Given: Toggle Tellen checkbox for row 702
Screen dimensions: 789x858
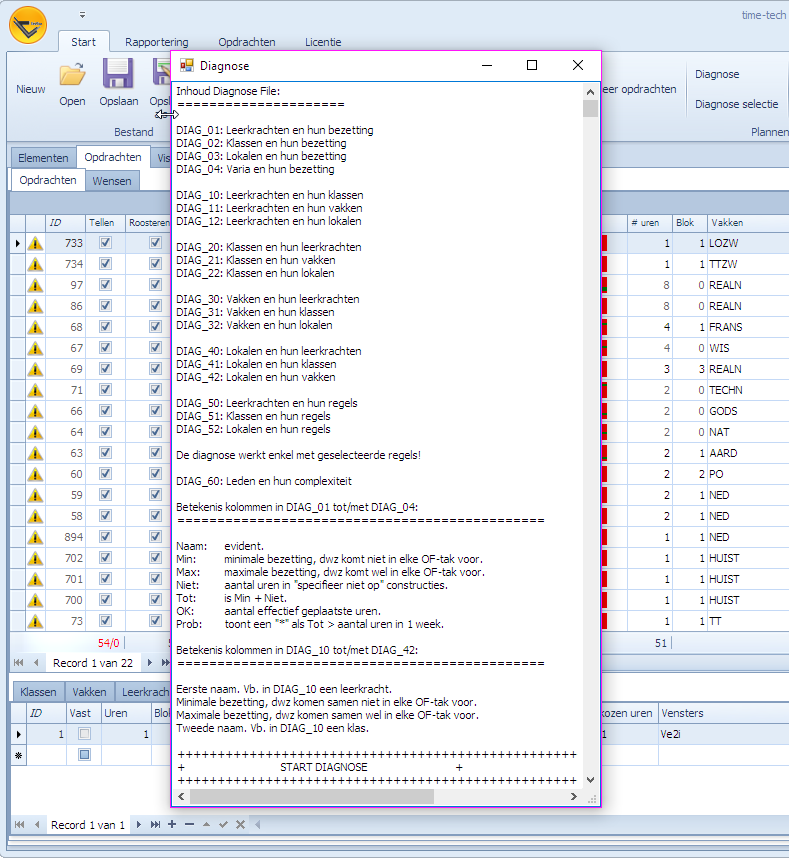Looking at the screenshot, I should 106,558.
